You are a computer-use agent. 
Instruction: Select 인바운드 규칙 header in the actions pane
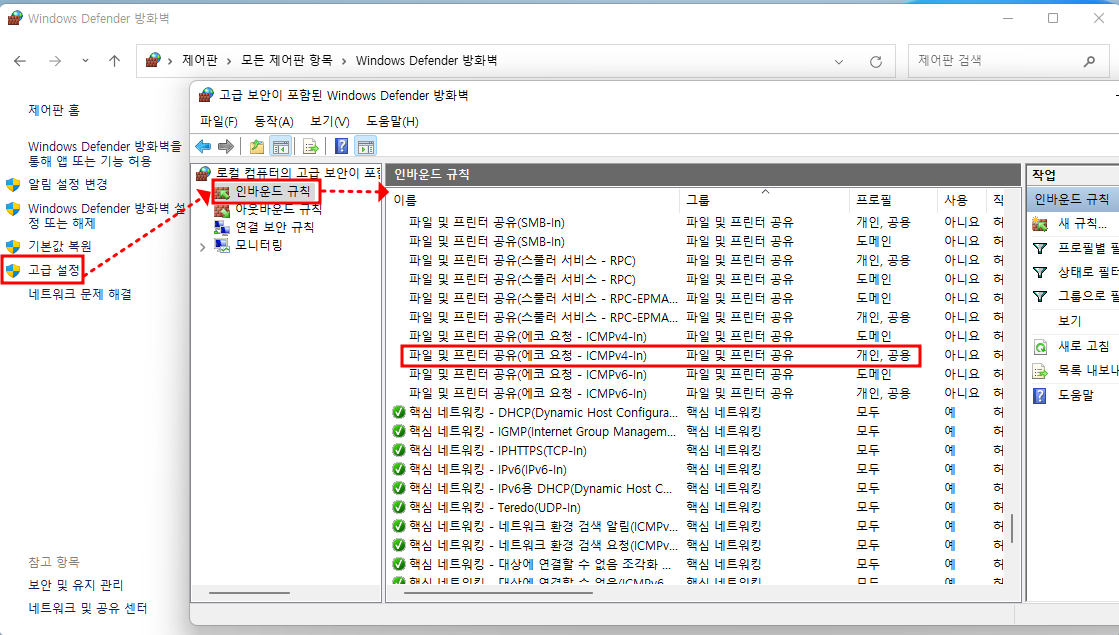pyautogui.click(x=1073, y=199)
